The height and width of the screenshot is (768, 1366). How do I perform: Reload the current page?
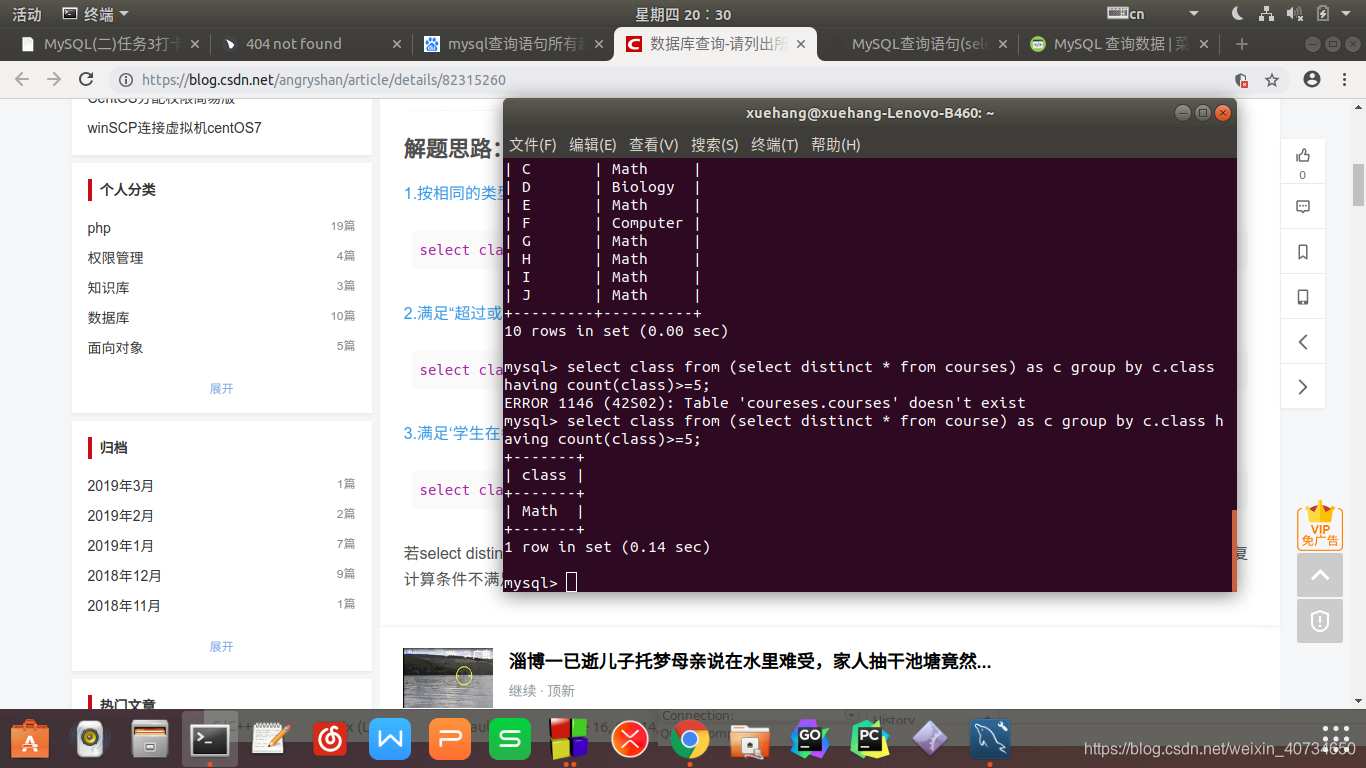point(86,79)
